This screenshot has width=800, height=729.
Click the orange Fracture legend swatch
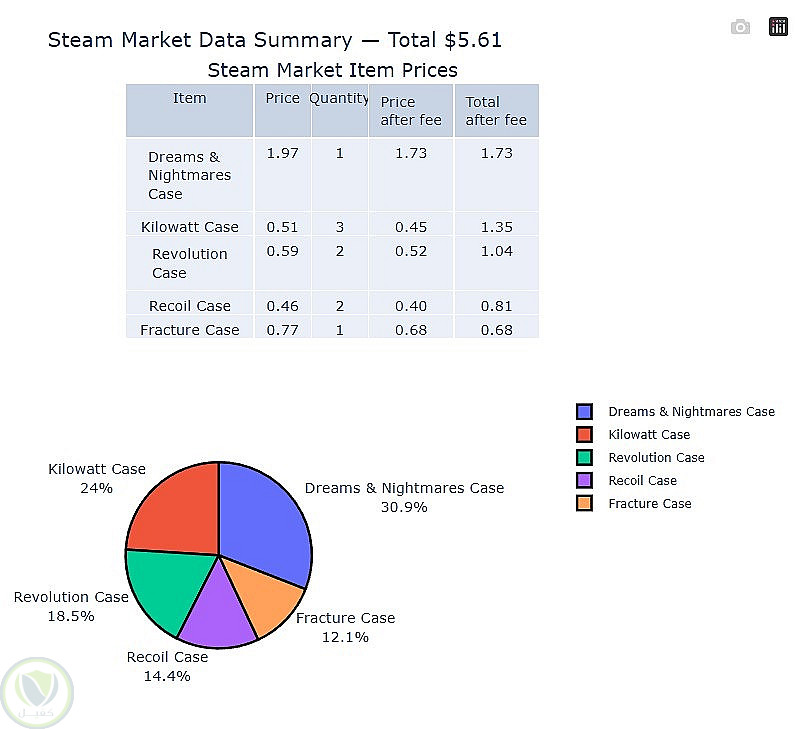584,504
